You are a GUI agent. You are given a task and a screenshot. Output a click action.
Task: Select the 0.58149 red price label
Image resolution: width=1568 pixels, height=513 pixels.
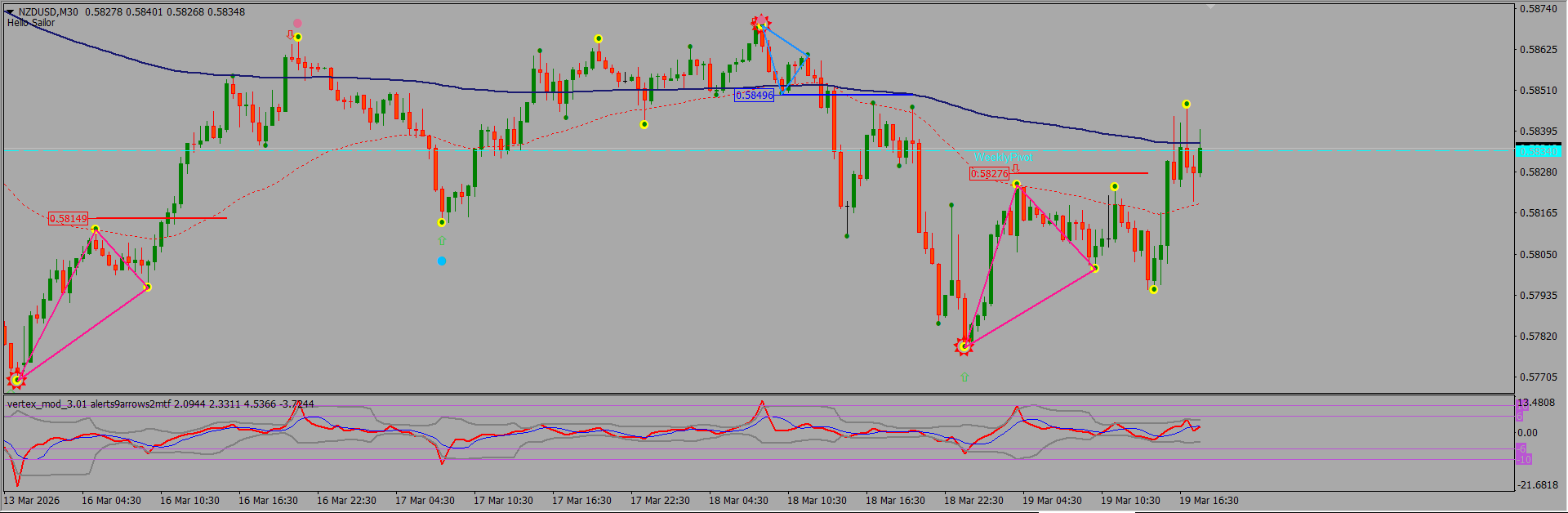[x=69, y=219]
